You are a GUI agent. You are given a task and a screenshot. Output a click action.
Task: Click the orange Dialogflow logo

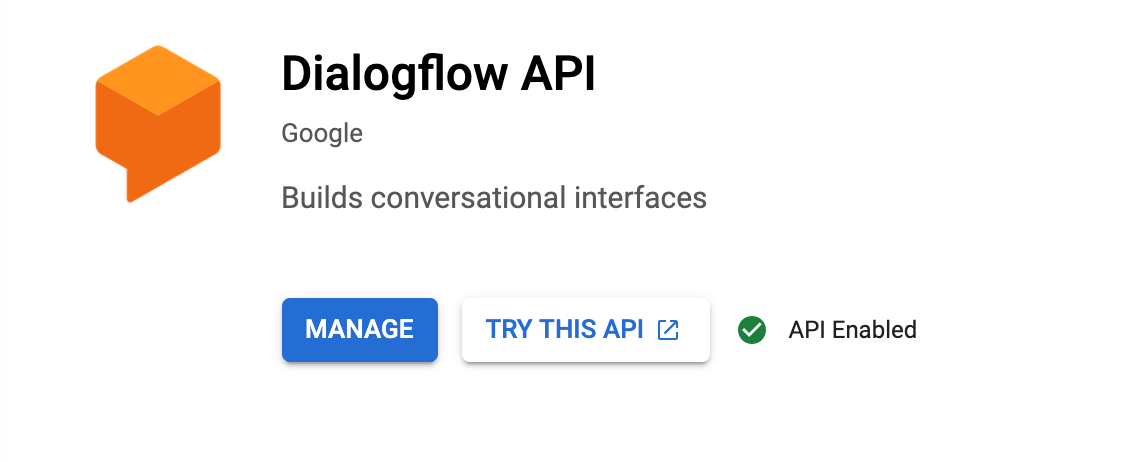point(158,122)
